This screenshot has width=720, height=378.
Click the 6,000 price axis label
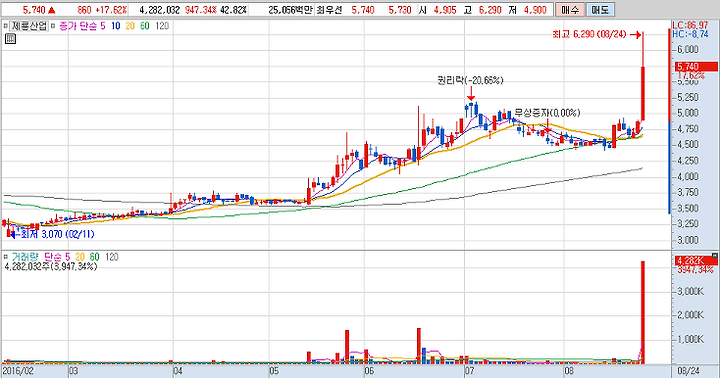pos(687,49)
